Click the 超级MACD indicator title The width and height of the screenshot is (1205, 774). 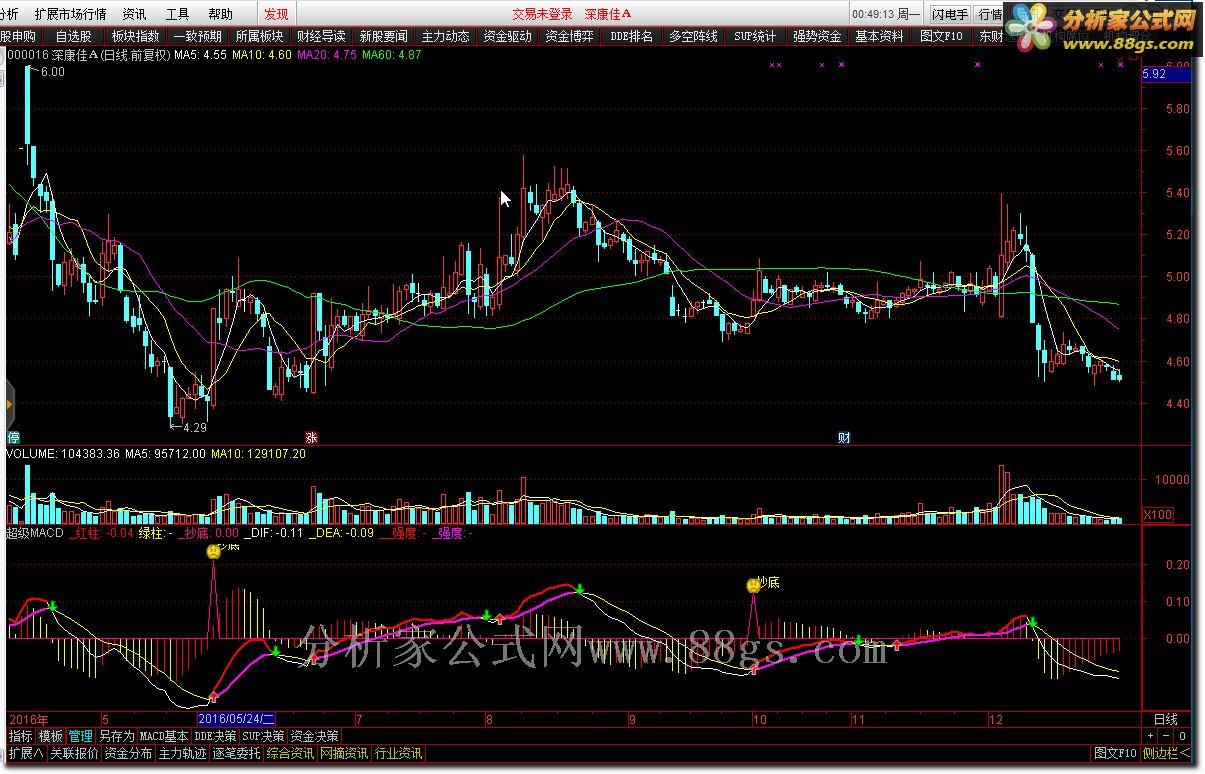35,533
